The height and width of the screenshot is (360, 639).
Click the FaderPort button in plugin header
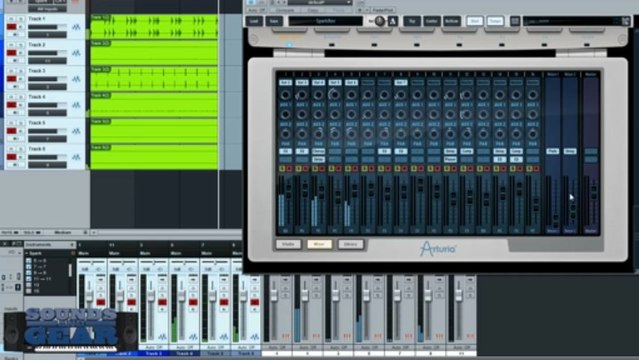pyautogui.click(x=383, y=10)
